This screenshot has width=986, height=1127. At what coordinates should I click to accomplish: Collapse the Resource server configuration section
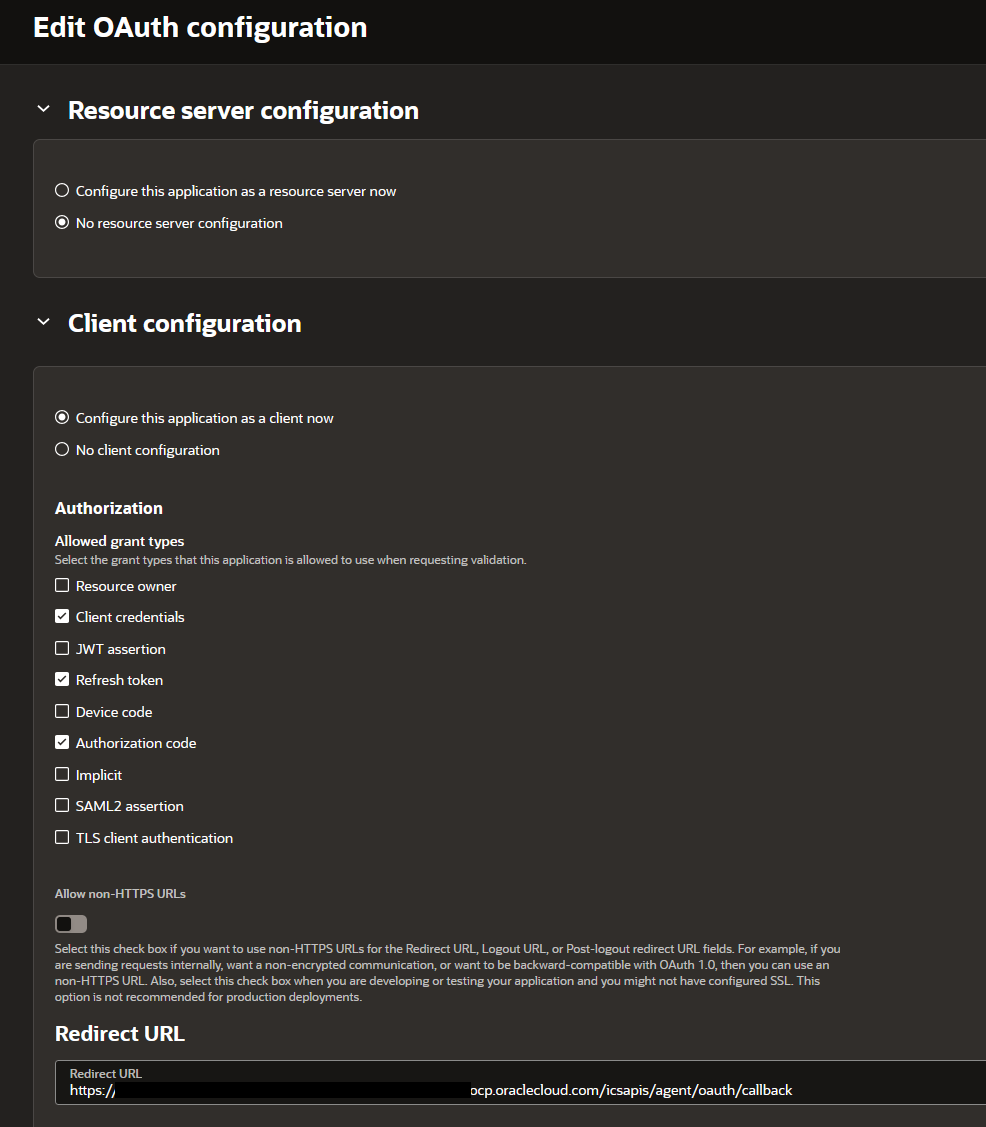43,110
